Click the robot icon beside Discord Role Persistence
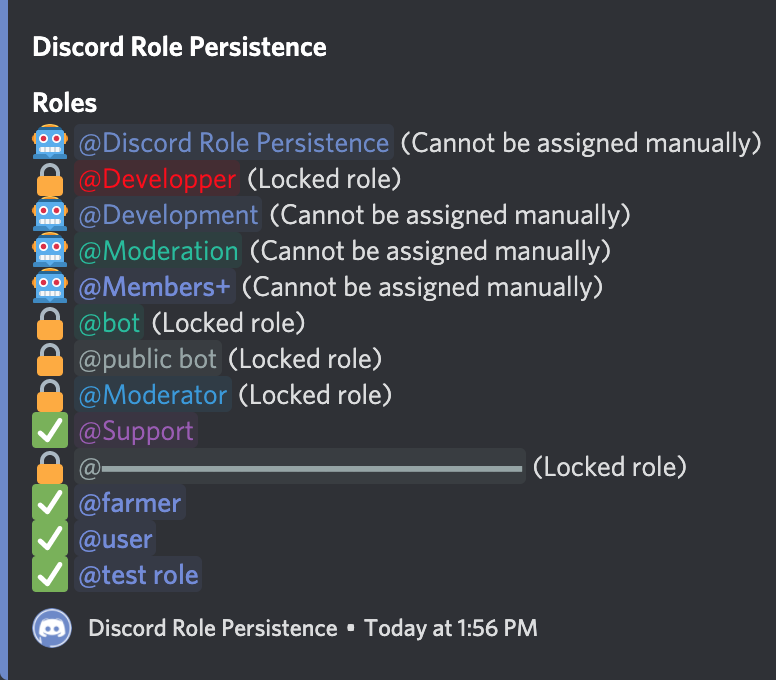The width and height of the screenshot is (776, 680). 50,143
